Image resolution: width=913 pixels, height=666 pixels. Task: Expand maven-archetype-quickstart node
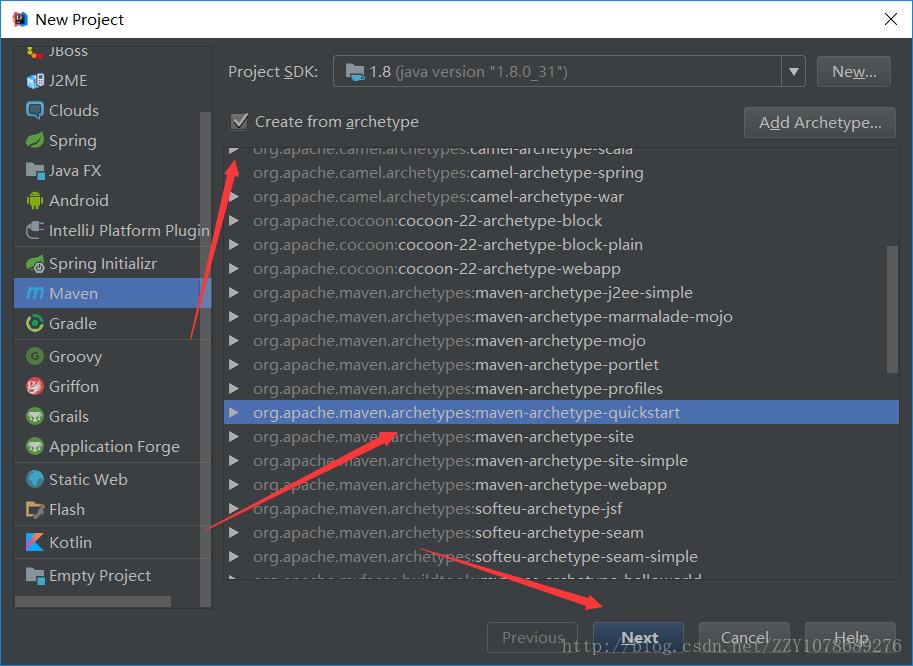(234, 412)
